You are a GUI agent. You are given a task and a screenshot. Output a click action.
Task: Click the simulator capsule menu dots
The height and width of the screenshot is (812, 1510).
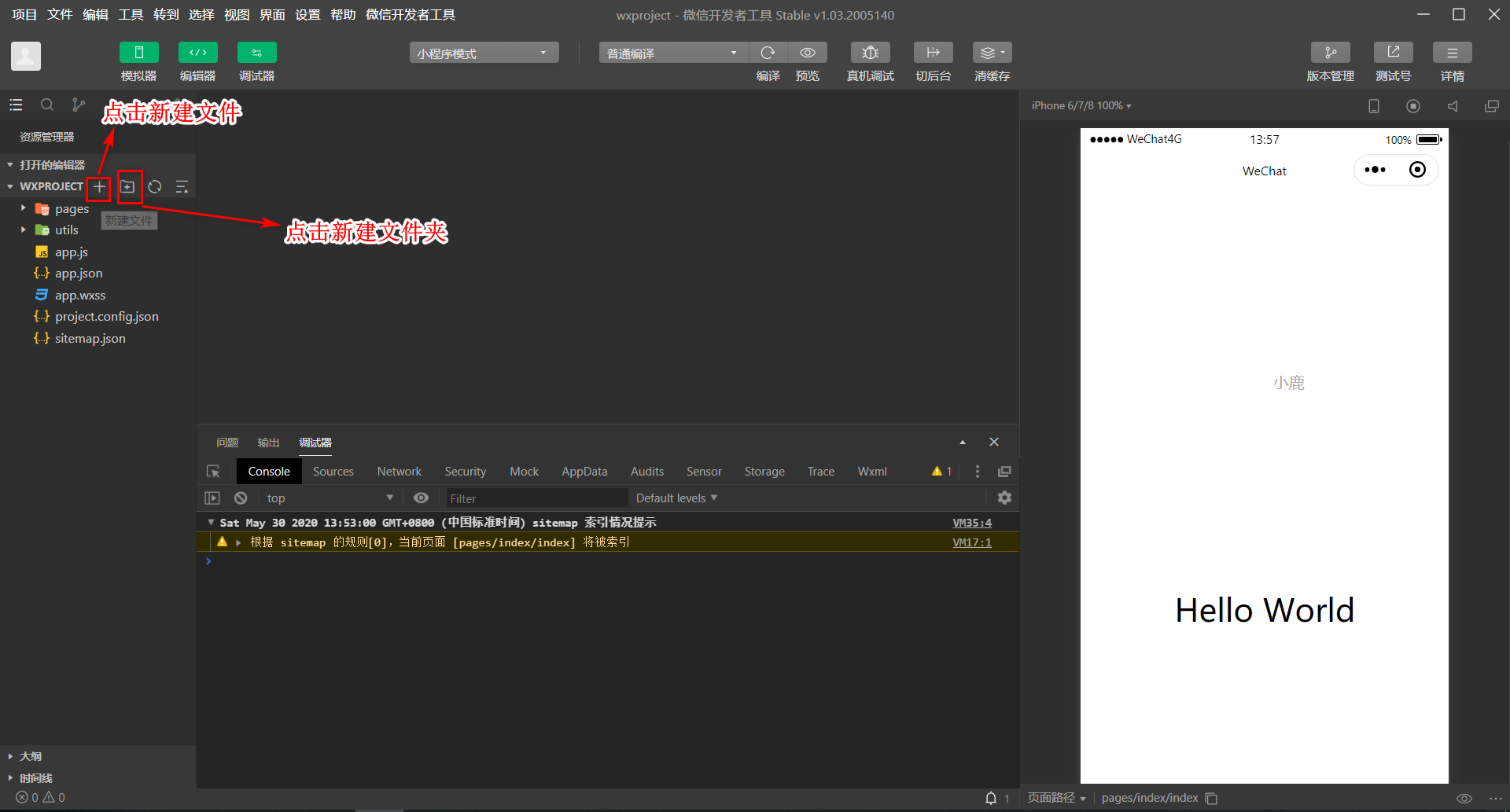1376,170
